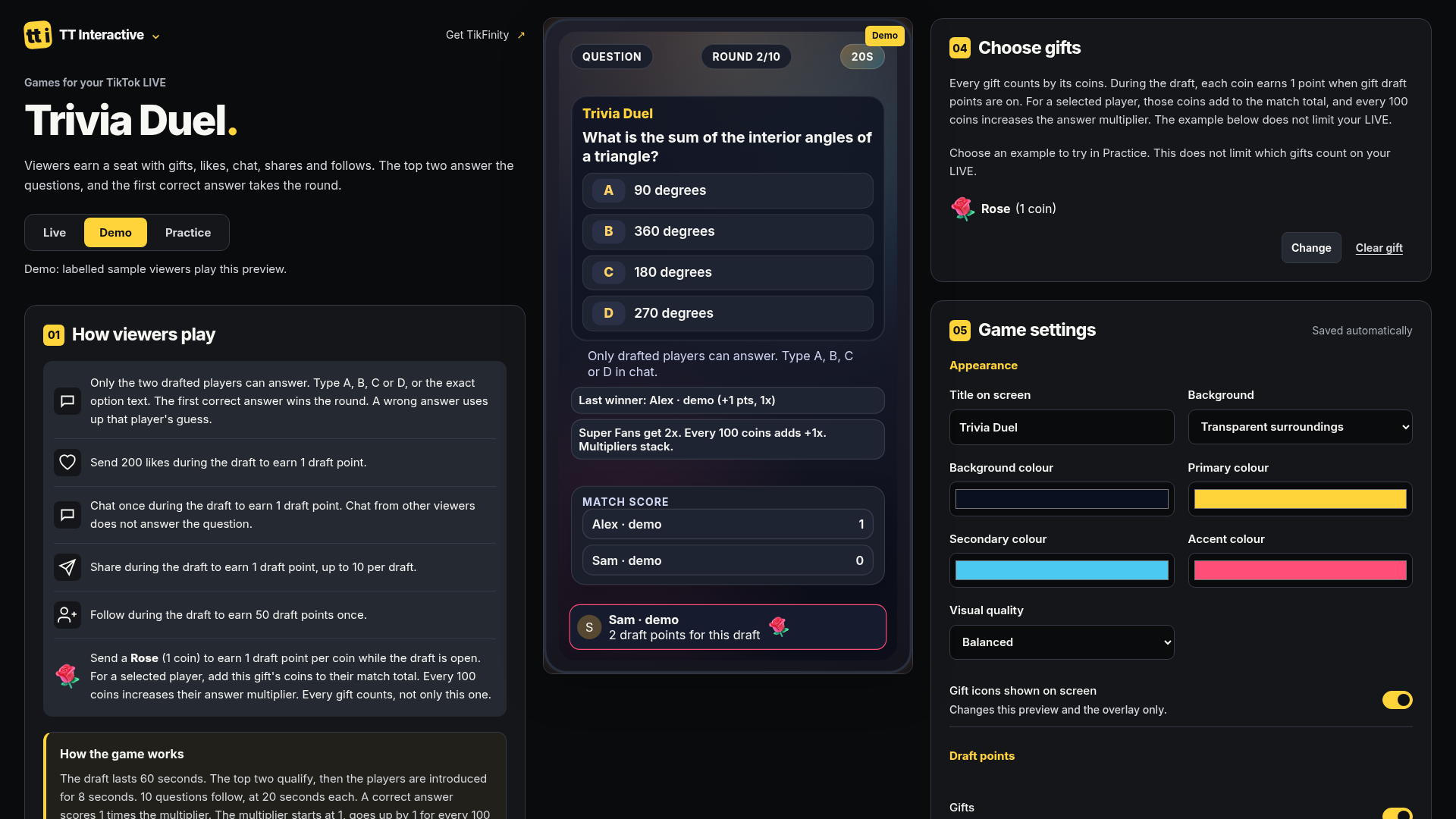Click the Appearance section heading
Image resolution: width=1456 pixels, height=819 pixels.
point(983,366)
